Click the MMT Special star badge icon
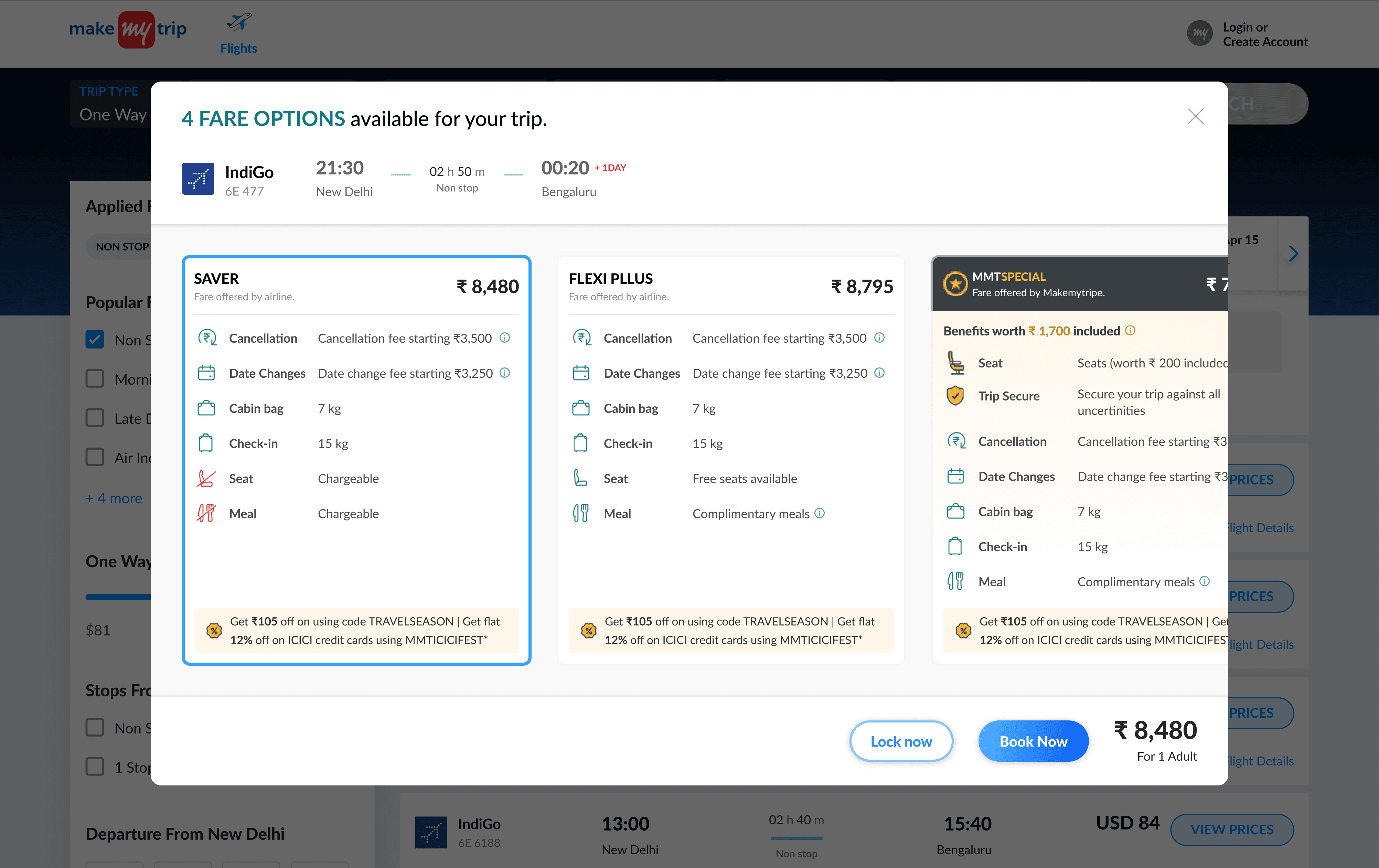Screen dimensions: 1379x868 pos(955,283)
